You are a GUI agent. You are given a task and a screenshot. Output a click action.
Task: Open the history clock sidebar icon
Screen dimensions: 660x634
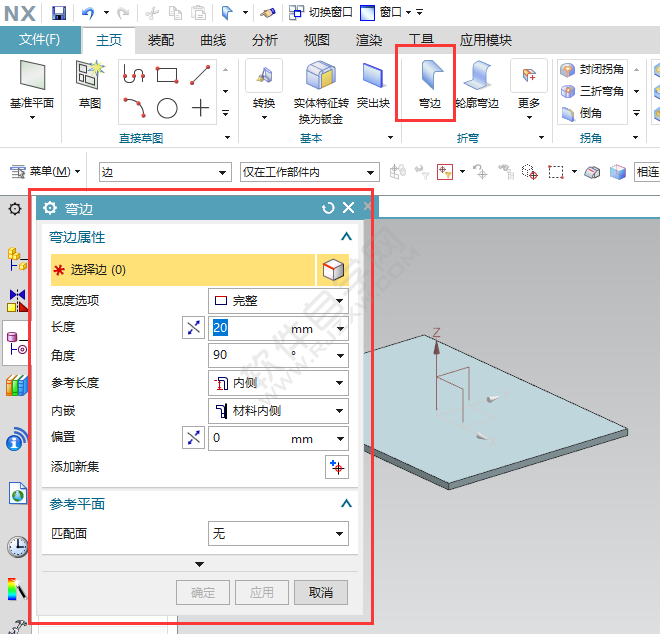coord(17,547)
